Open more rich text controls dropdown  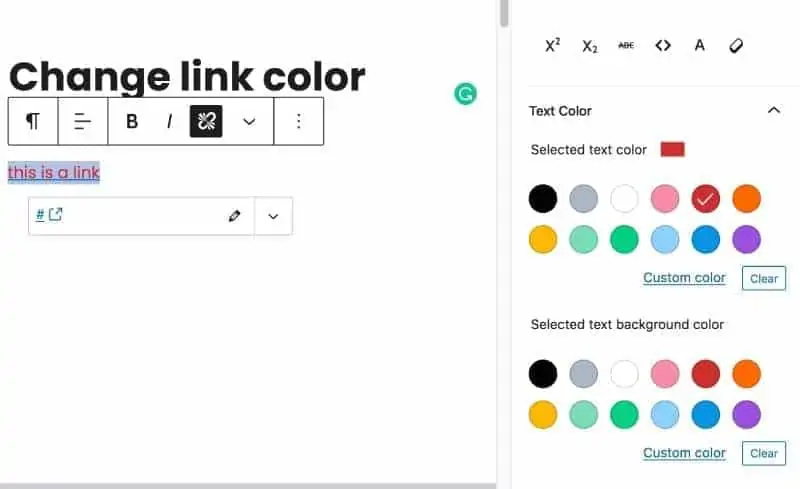point(249,121)
